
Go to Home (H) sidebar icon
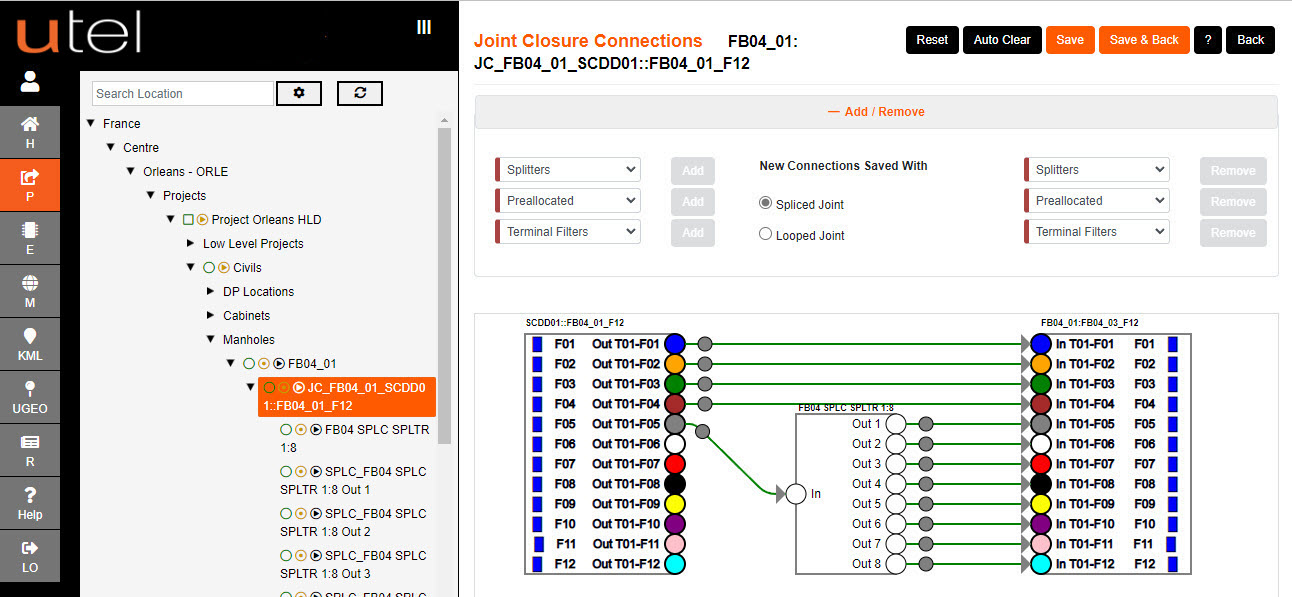tap(30, 133)
